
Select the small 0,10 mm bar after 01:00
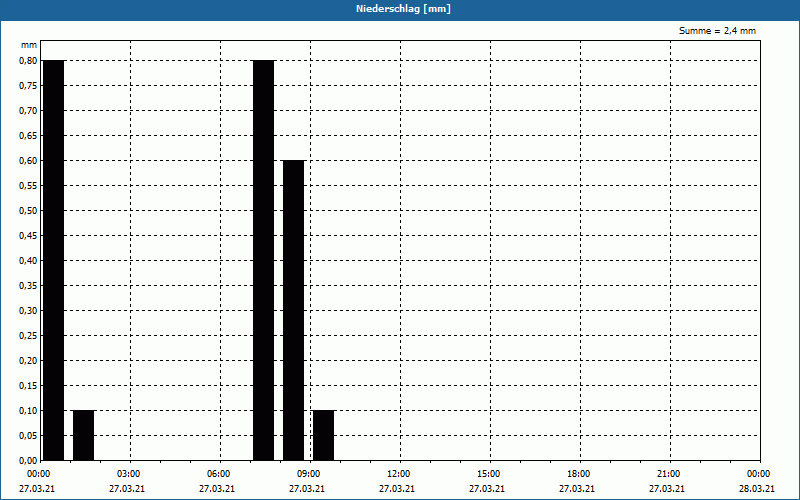click(84, 435)
